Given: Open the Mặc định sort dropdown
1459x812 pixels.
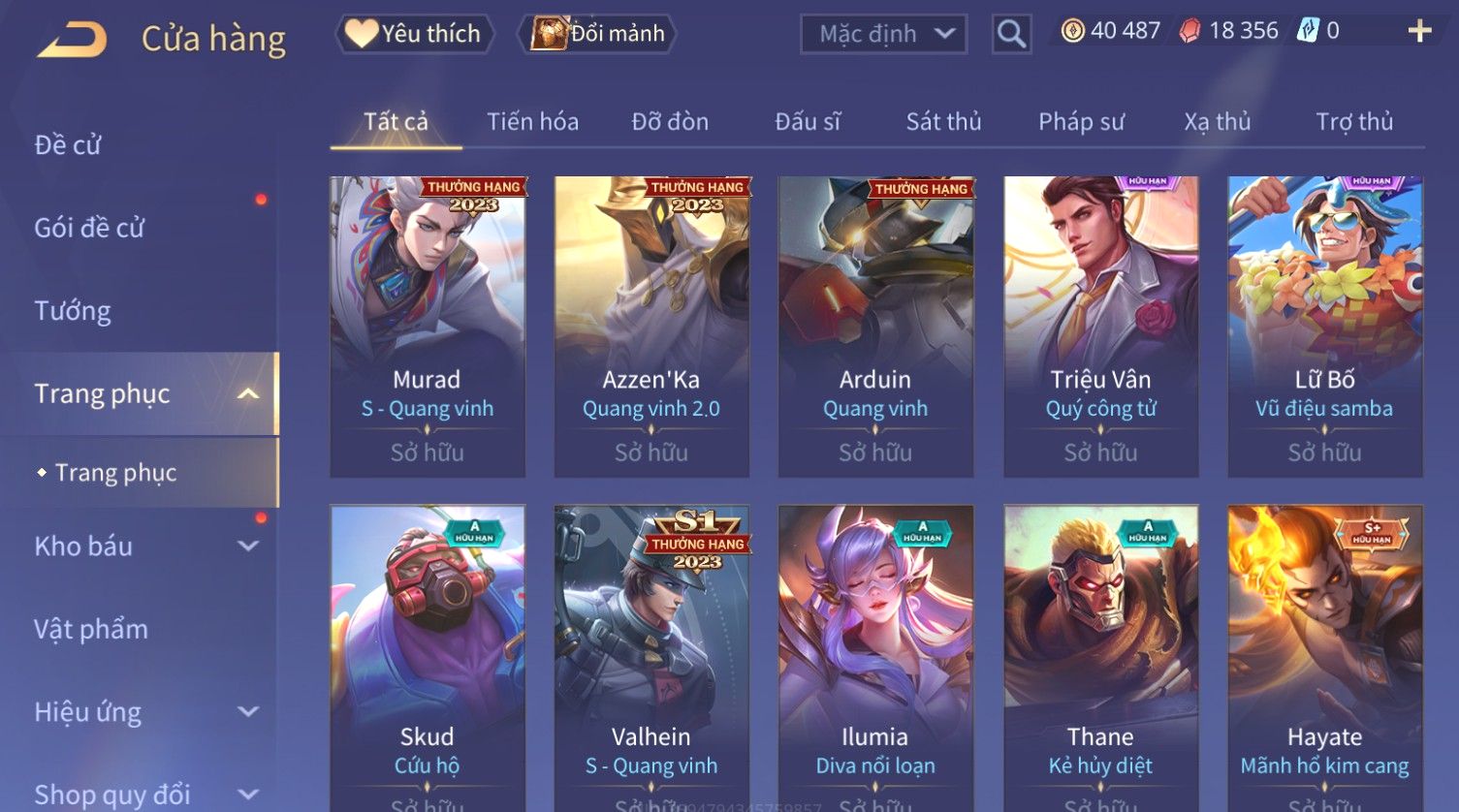Looking at the screenshot, I should pyautogui.click(x=883, y=35).
